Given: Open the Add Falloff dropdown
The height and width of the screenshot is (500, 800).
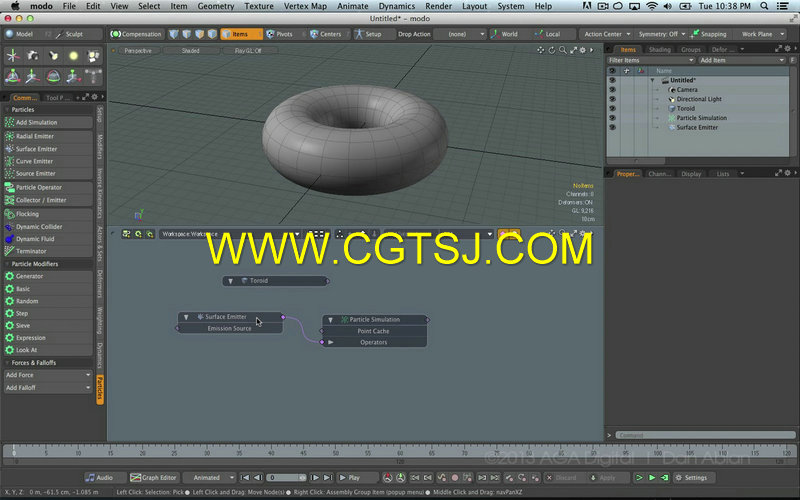Looking at the screenshot, I should 48,388.
